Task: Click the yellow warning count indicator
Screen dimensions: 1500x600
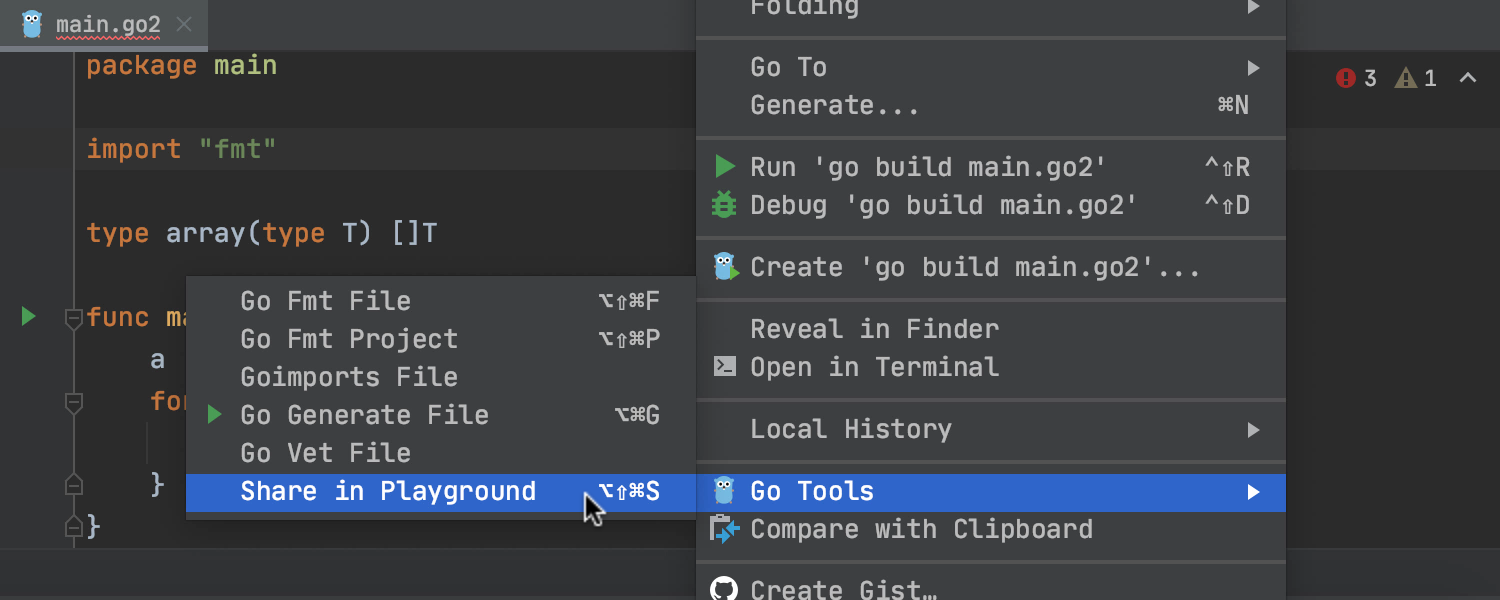Action: point(1416,78)
